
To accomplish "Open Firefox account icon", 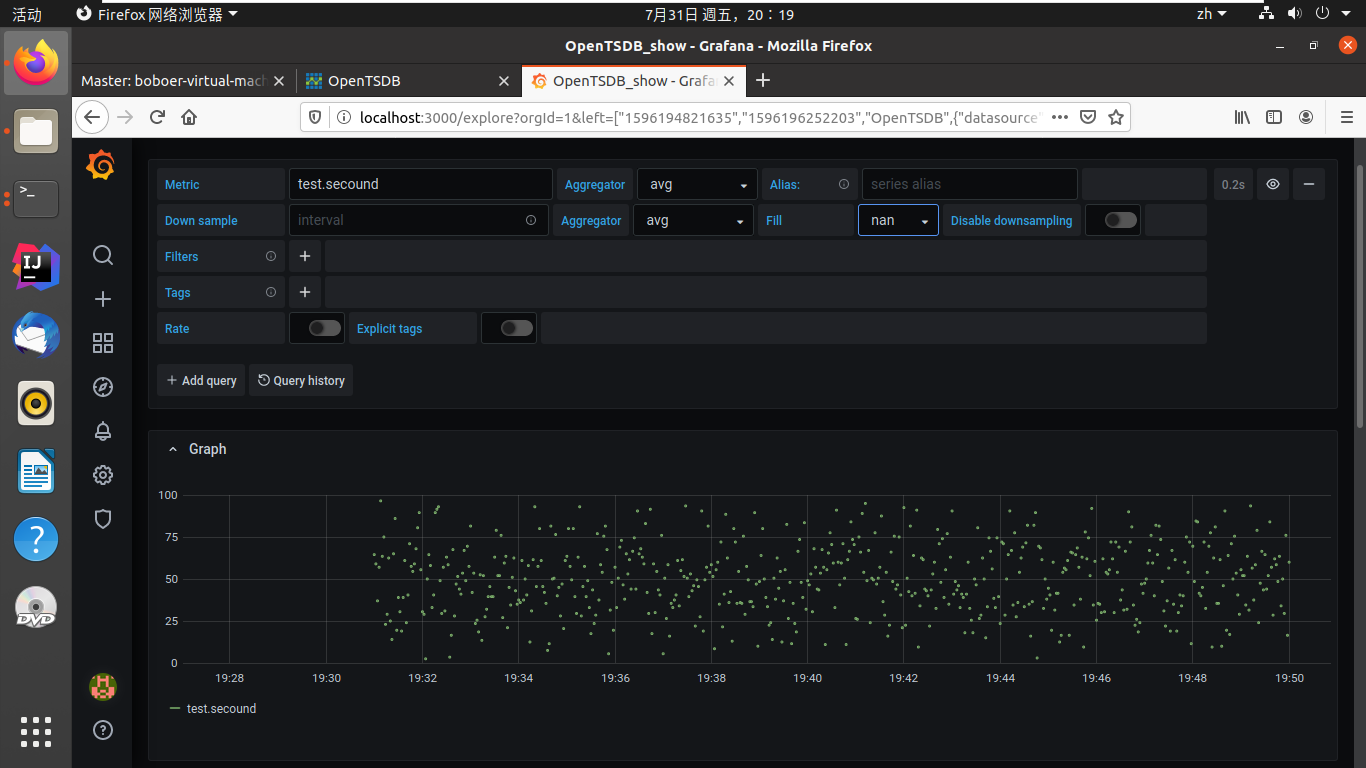I will coord(1306,117).
